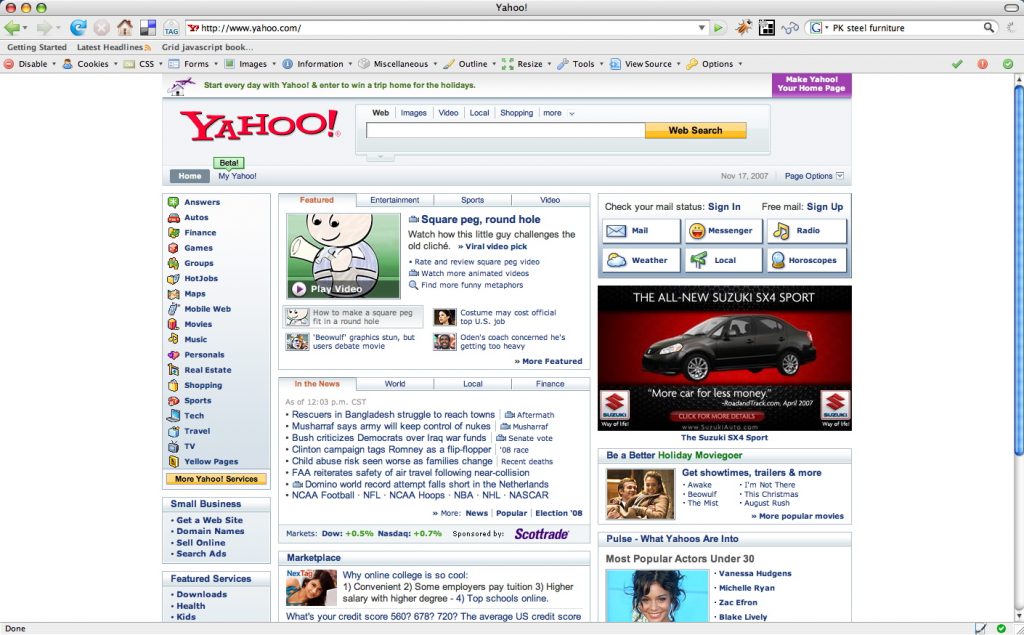Click the TAG toolbar icon
The height and width of the screenshot is (635, 1024).
171,27
